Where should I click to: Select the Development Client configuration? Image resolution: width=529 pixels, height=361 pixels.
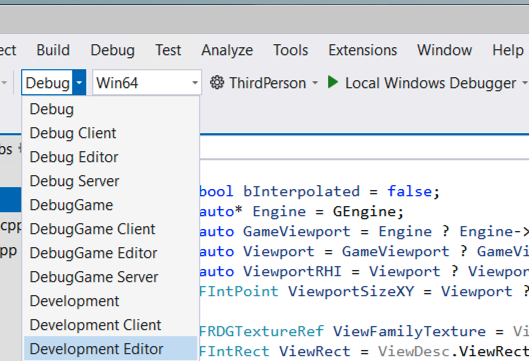click(x=111, y=325)
